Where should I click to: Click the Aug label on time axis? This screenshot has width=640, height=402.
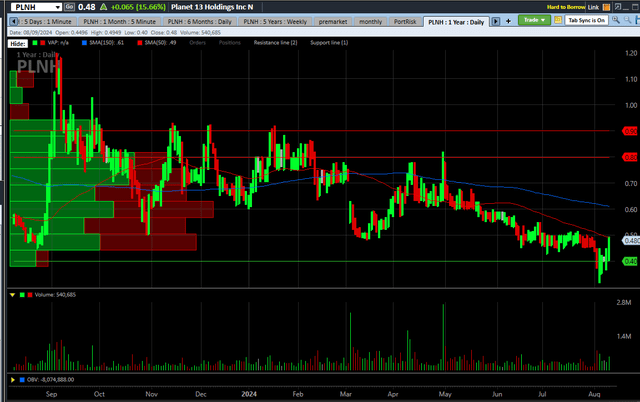[594, 394]
